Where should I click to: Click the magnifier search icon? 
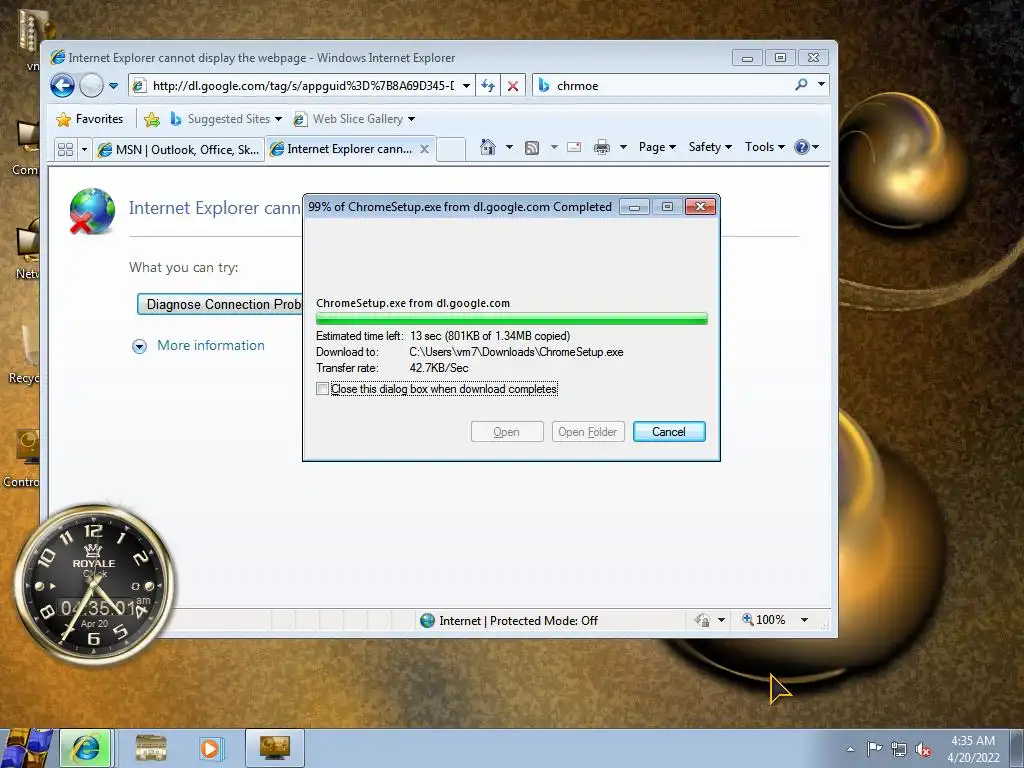point(801,84)
